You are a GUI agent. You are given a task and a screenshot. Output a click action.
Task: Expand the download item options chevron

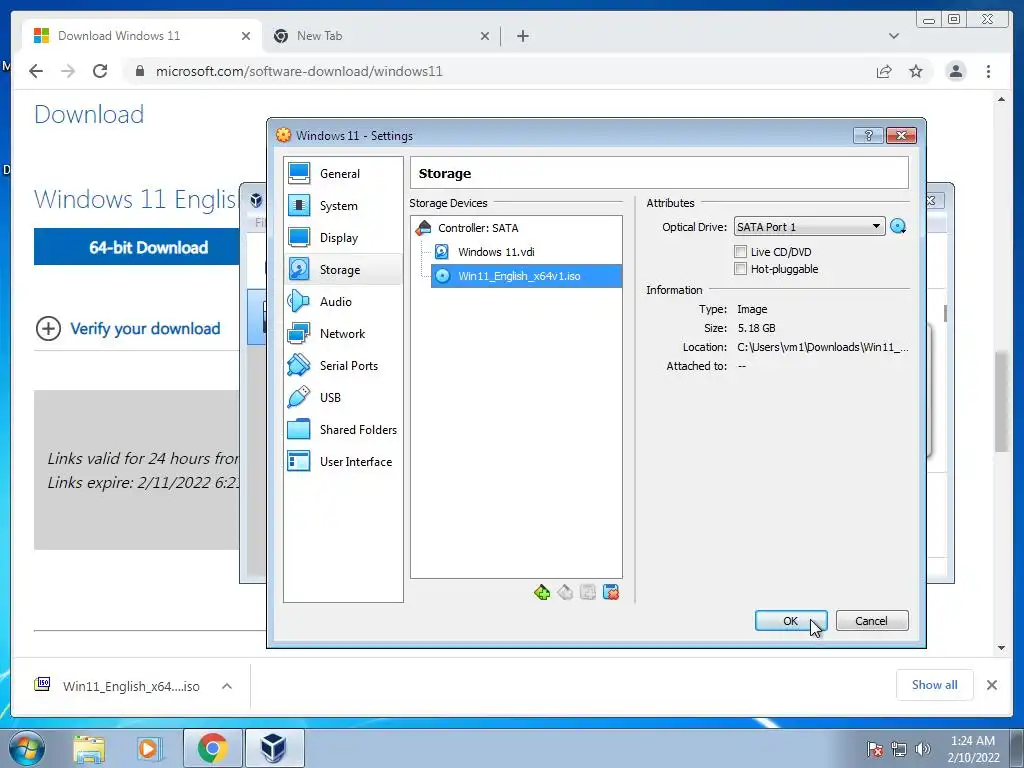tap(227, 686)
